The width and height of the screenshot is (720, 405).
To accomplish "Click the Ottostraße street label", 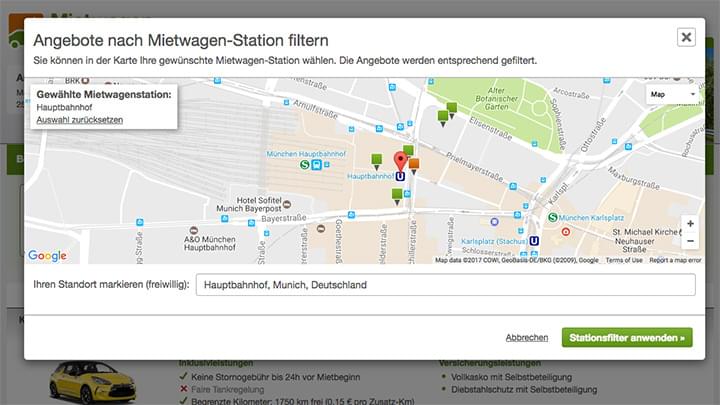I will point(593,135).
